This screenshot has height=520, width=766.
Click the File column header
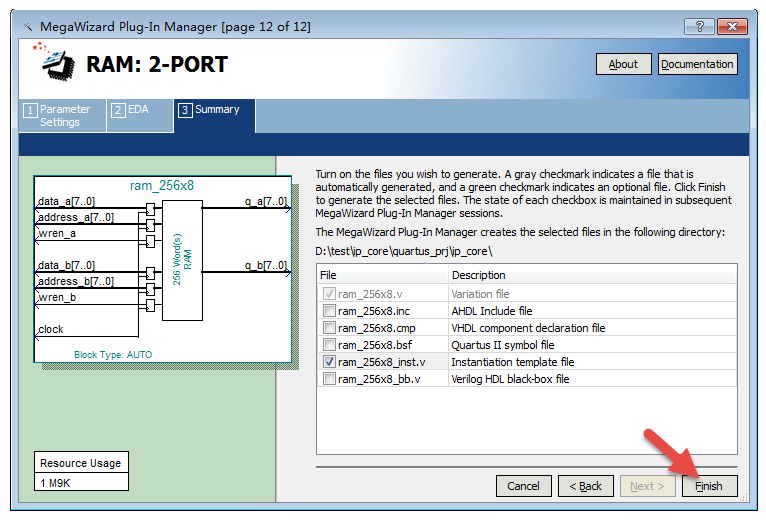382,275
